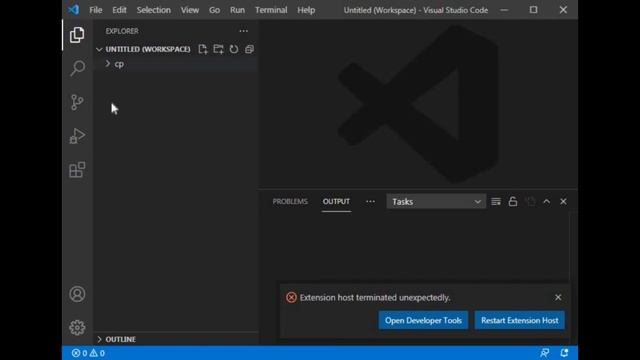Show errors and warnings count in status bar

coord(88,353)
